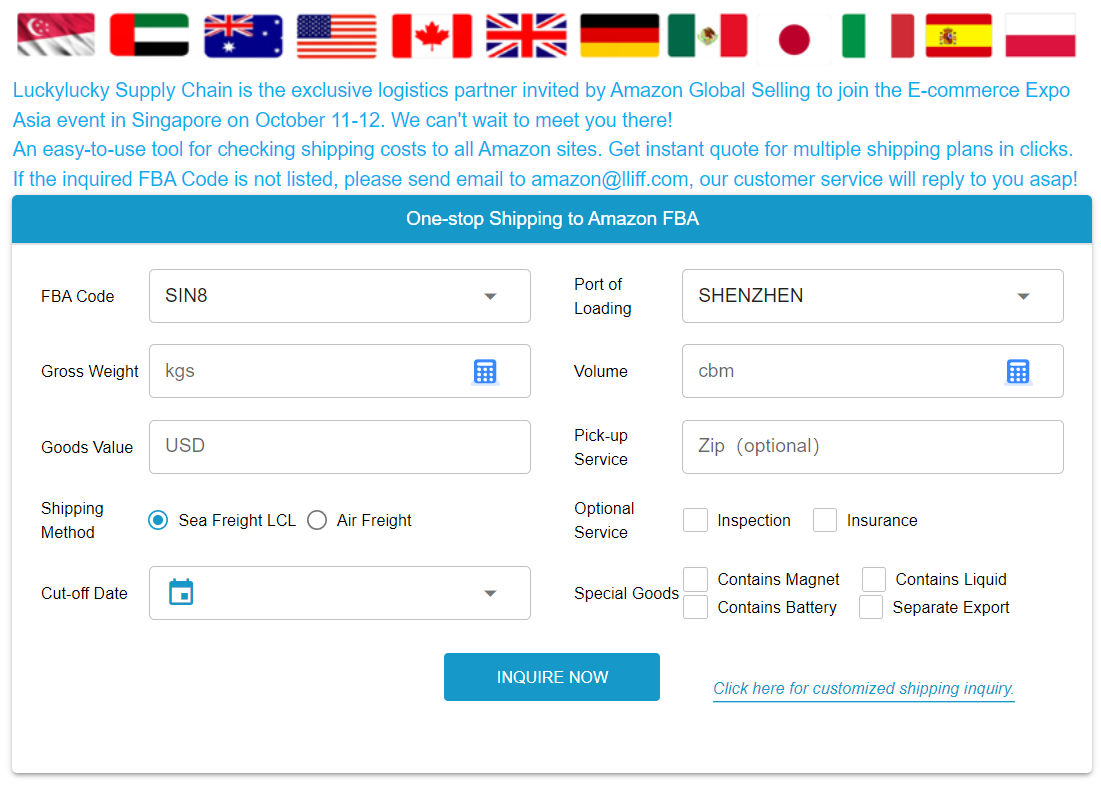The image size is (1101, 786).
Task: Choose the Australia flag icon
Action: click(243, 35)
